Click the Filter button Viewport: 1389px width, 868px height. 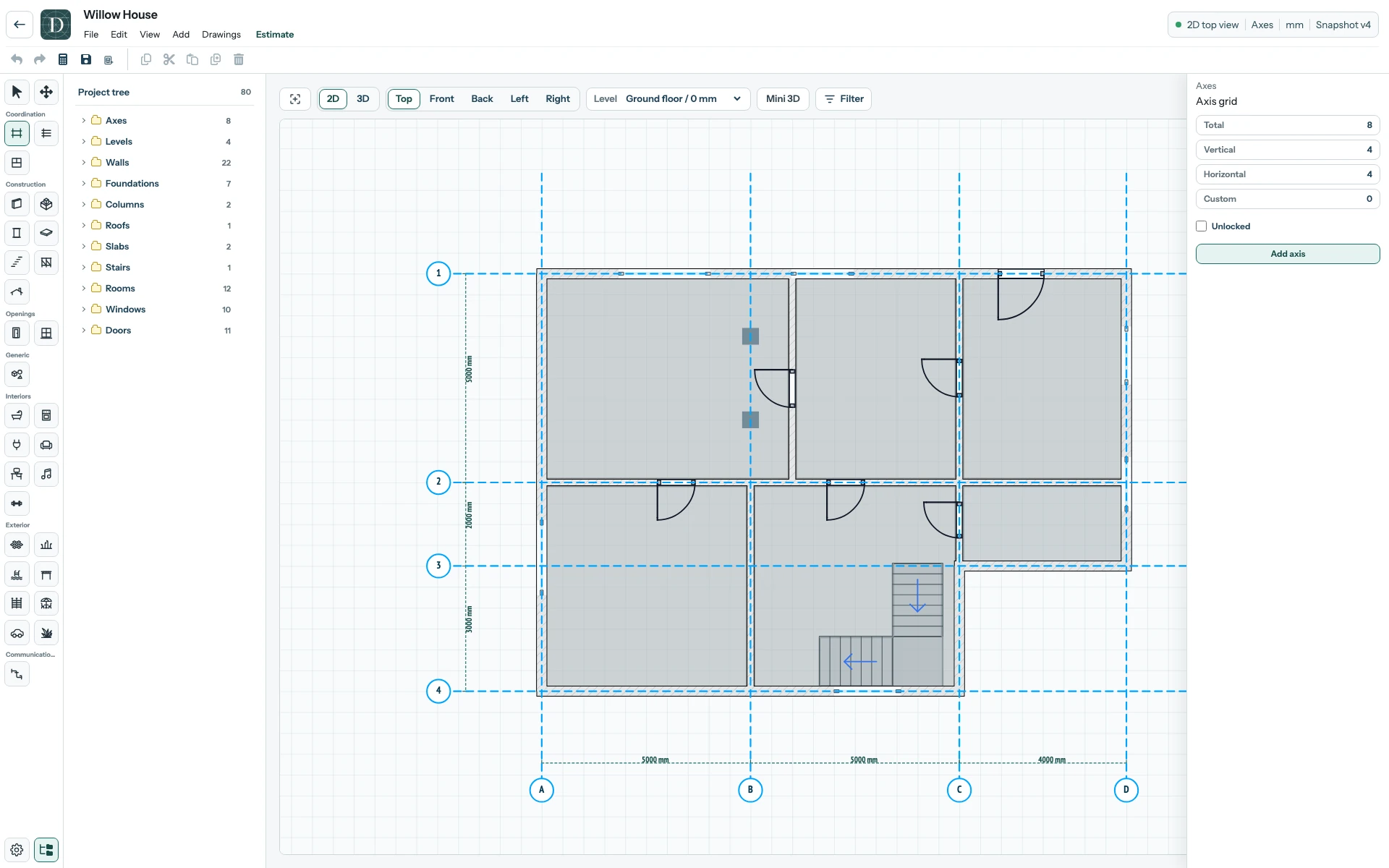(844, 99)
